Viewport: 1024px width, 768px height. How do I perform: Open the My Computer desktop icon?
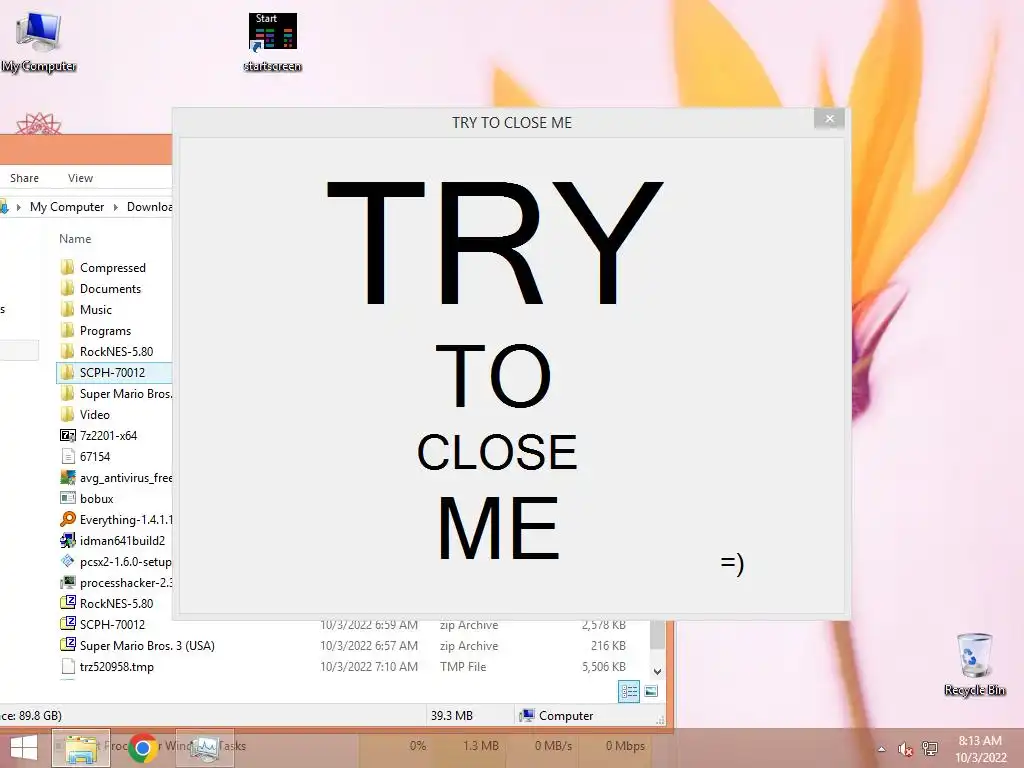tap(39, 40)
